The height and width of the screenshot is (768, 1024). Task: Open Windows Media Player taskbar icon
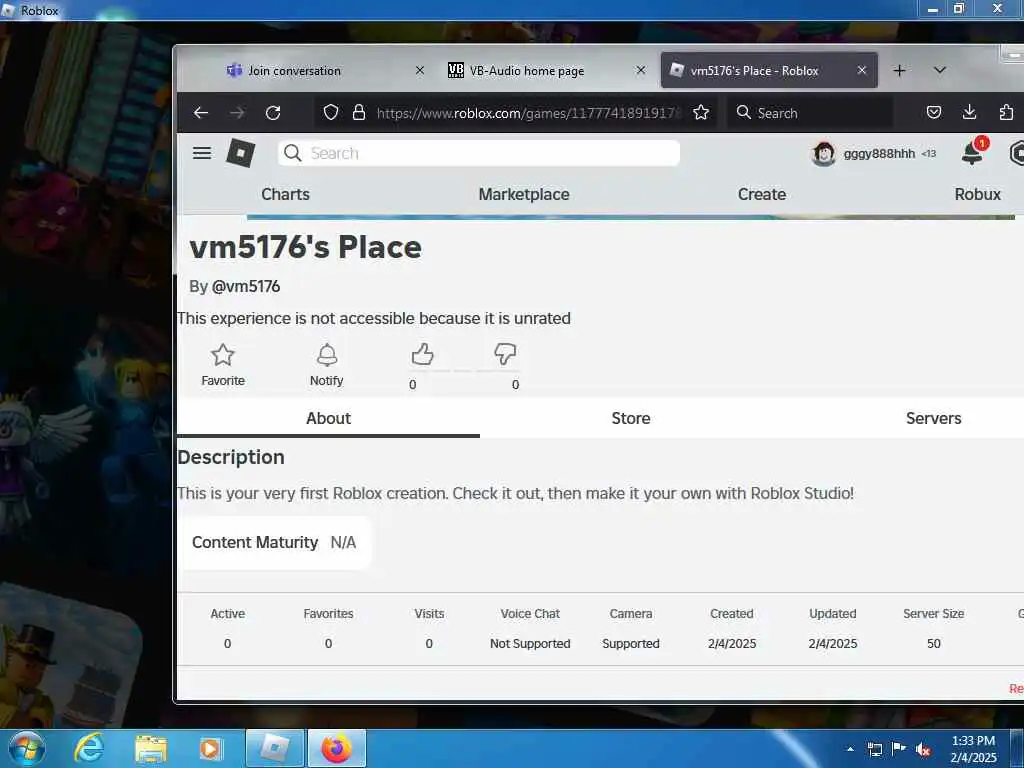pyautogui.click(x=210, y=748)
